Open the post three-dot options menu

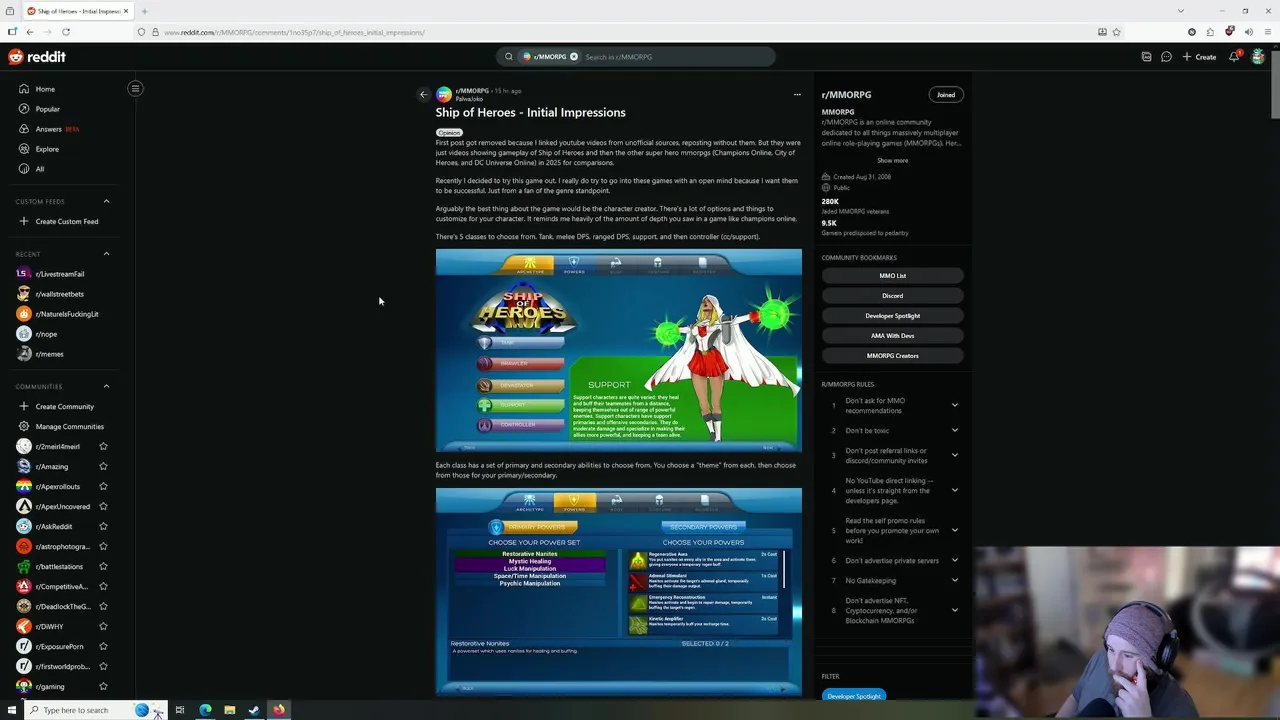[x=797, y=95]
